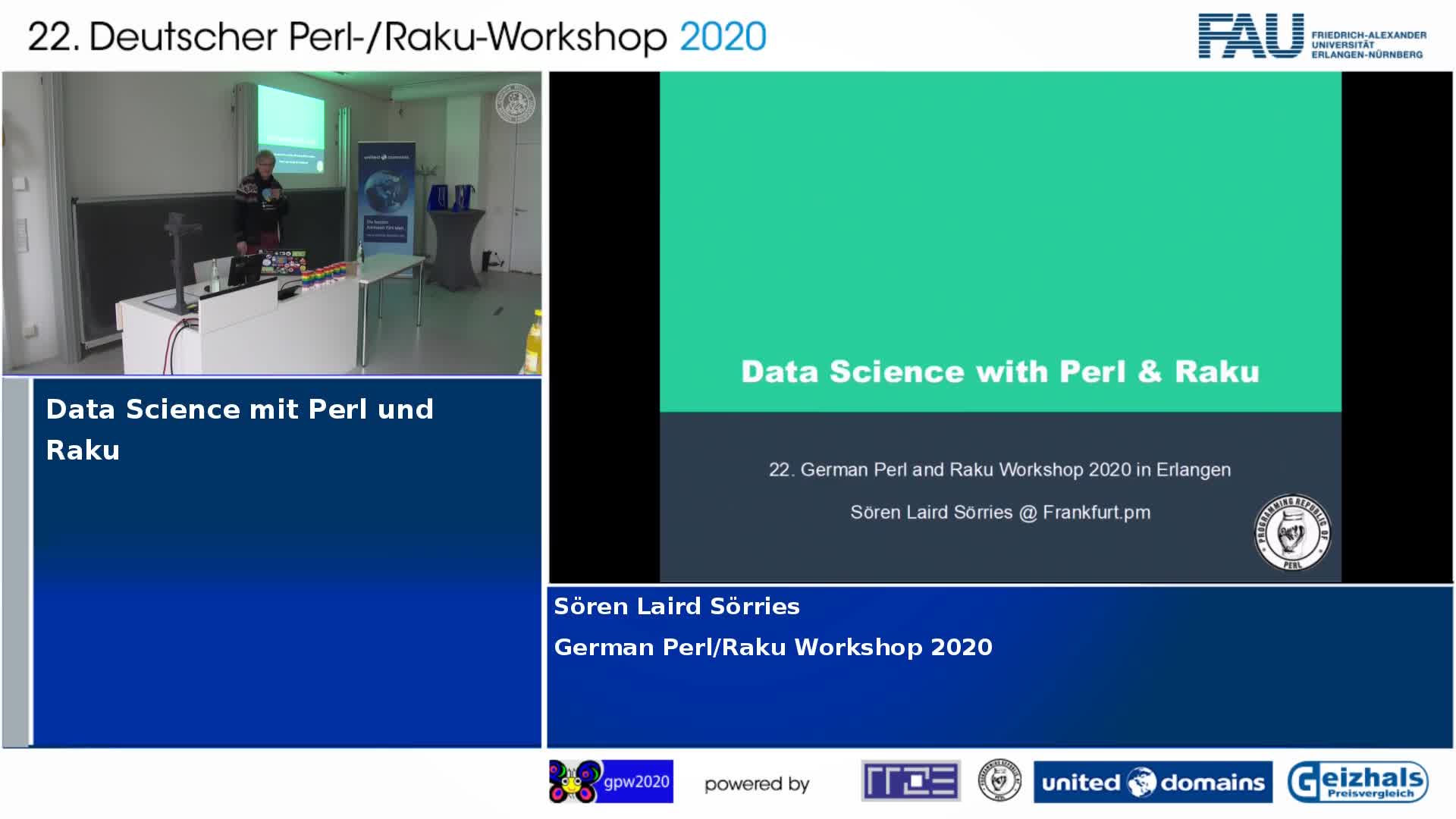
Task: Click the united domains sponsor logo
Action: pyautogui.click(x=1153, y=782)
